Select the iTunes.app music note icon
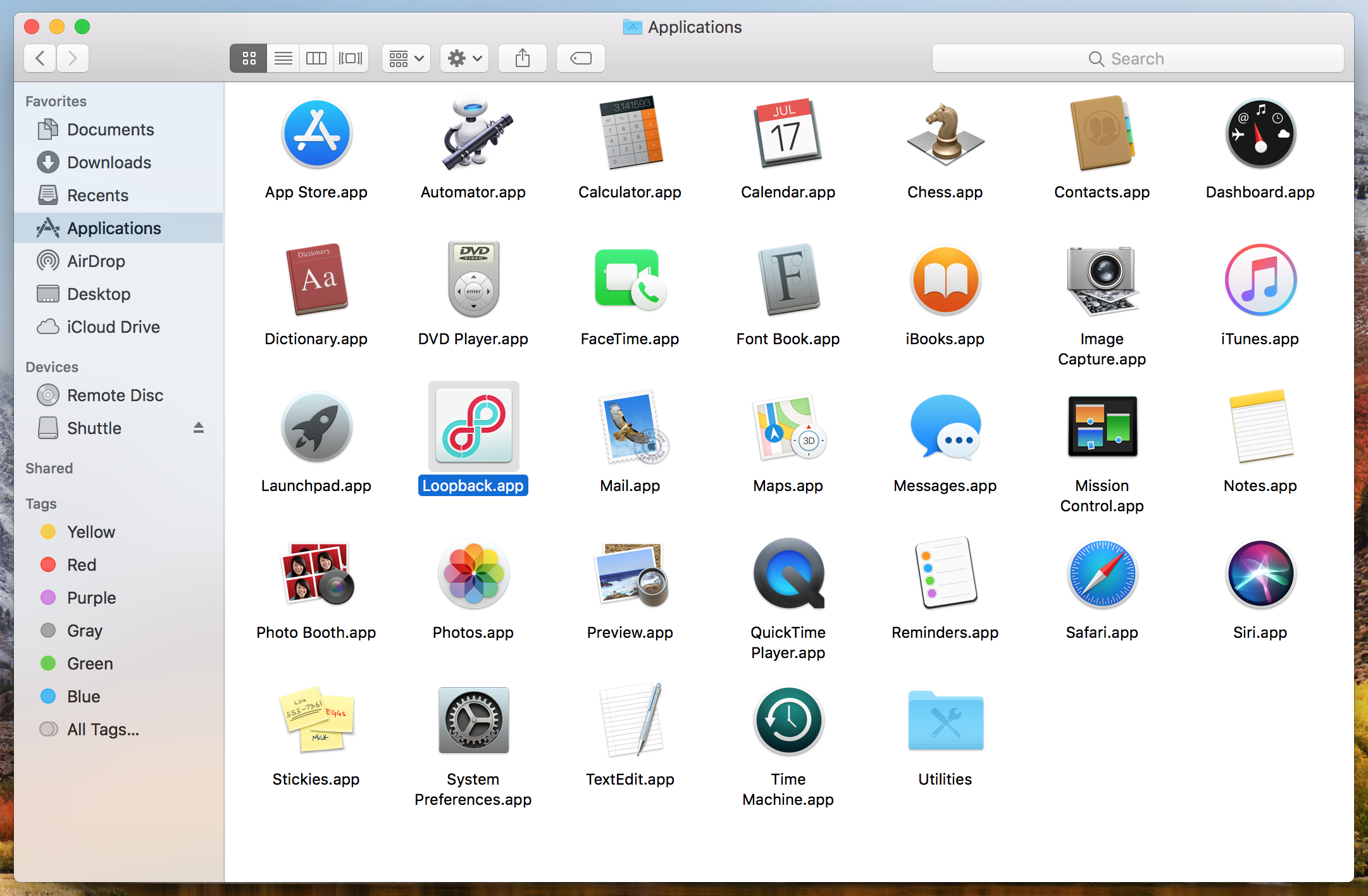The image size is (1368, 896). (x=1260, y=280)
